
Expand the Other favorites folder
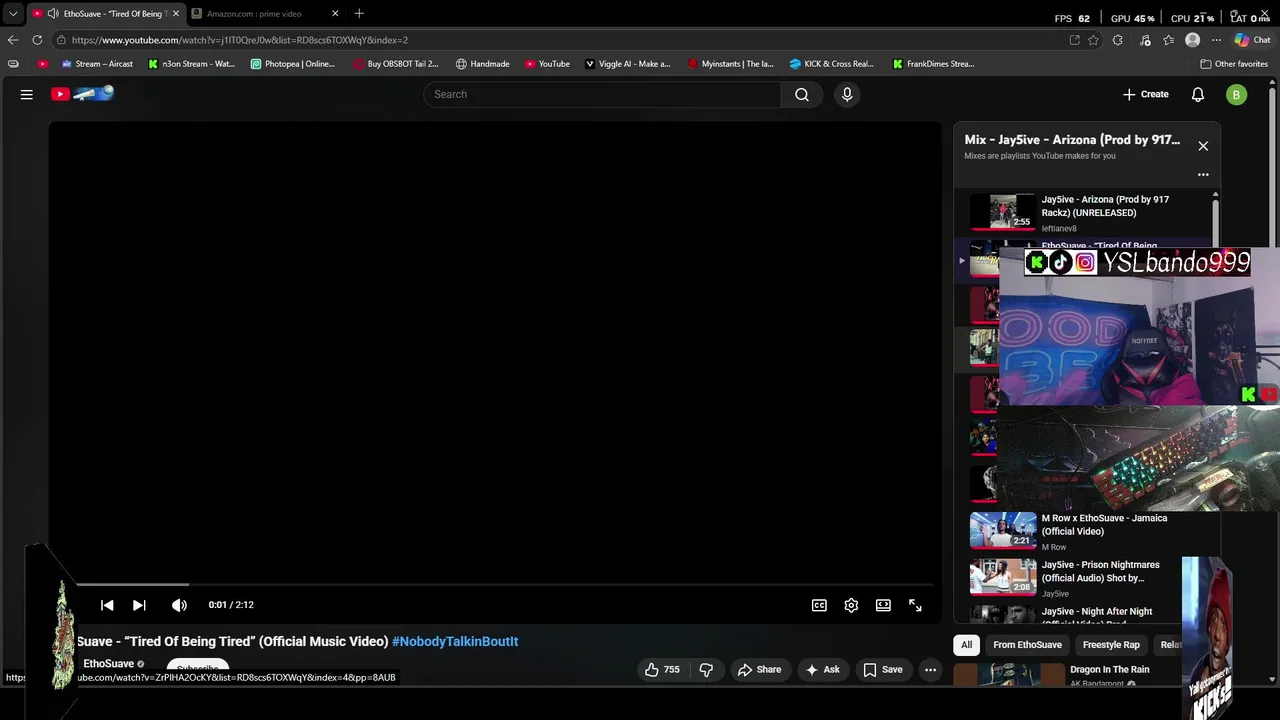tap(1234, 64)
